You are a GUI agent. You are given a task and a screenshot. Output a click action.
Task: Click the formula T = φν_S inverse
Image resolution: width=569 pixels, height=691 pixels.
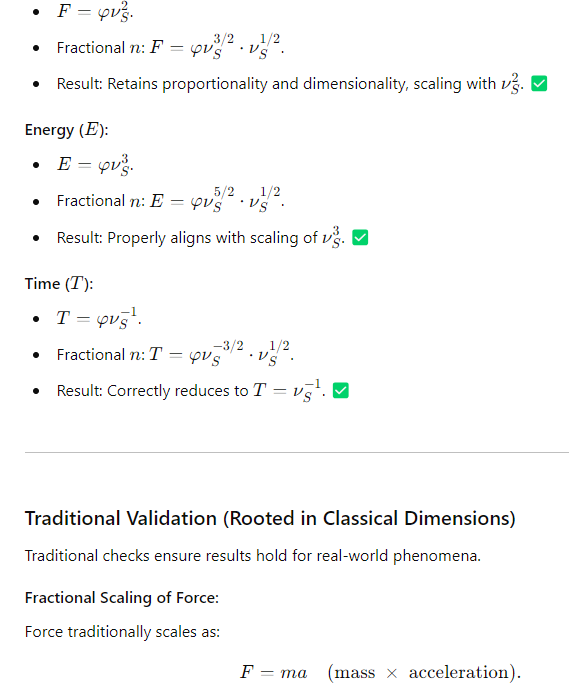(x=99, y=318)
